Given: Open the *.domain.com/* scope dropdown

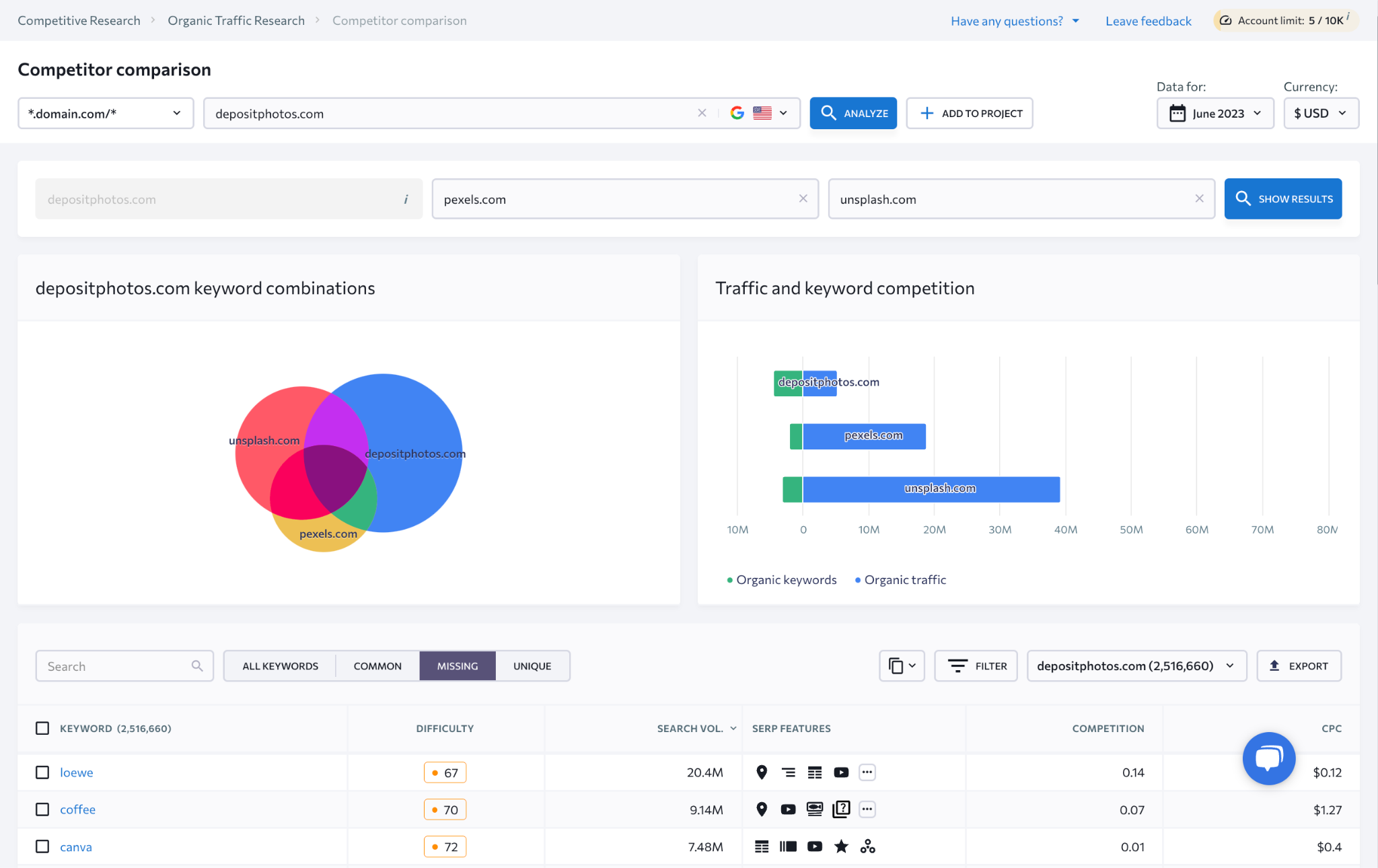Looking at the screenshot, I should pos(106,113).
